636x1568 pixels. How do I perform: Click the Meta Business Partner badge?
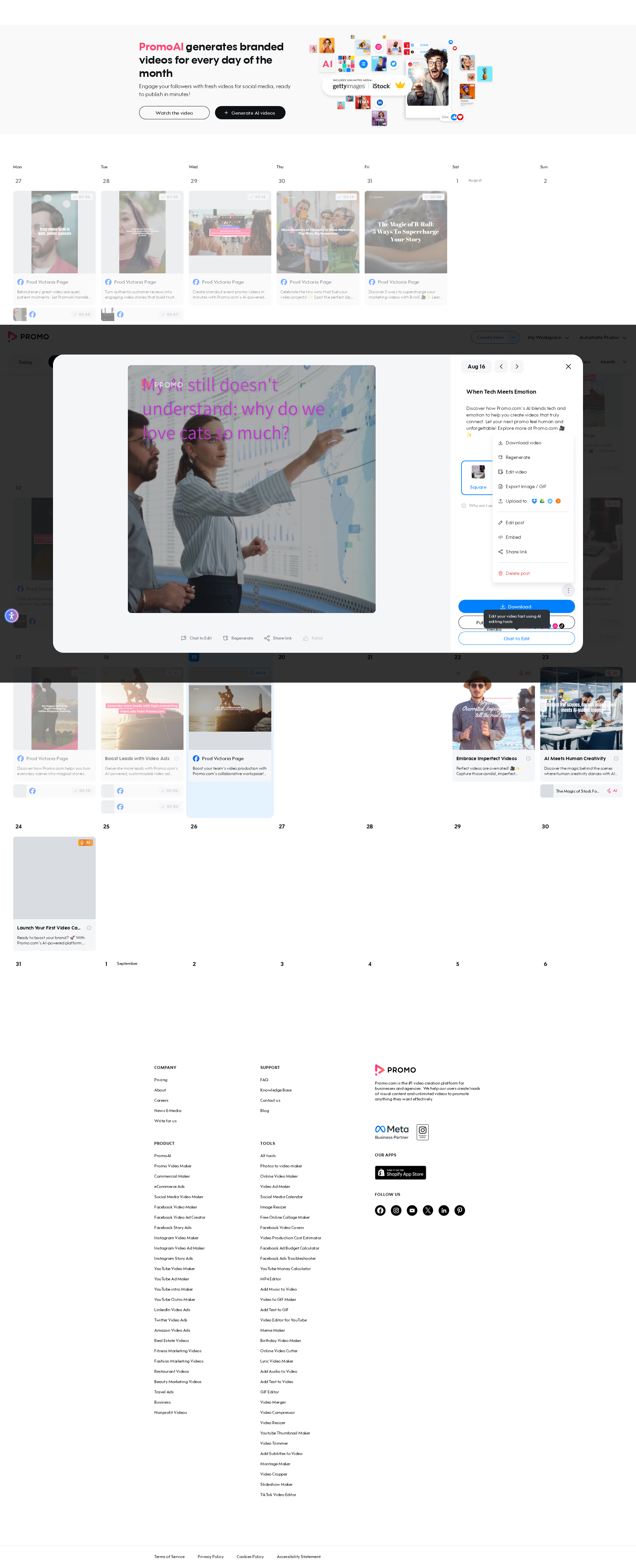(391, 1132)
